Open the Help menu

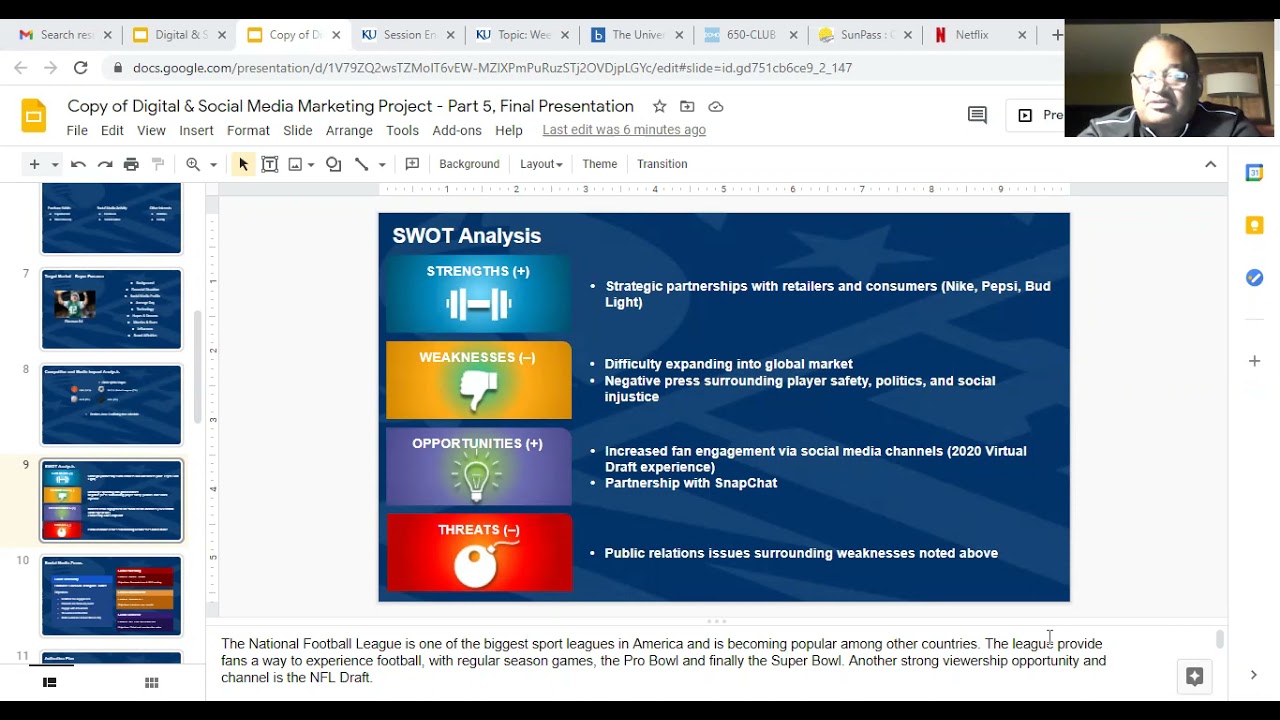(x=509, y=130)
